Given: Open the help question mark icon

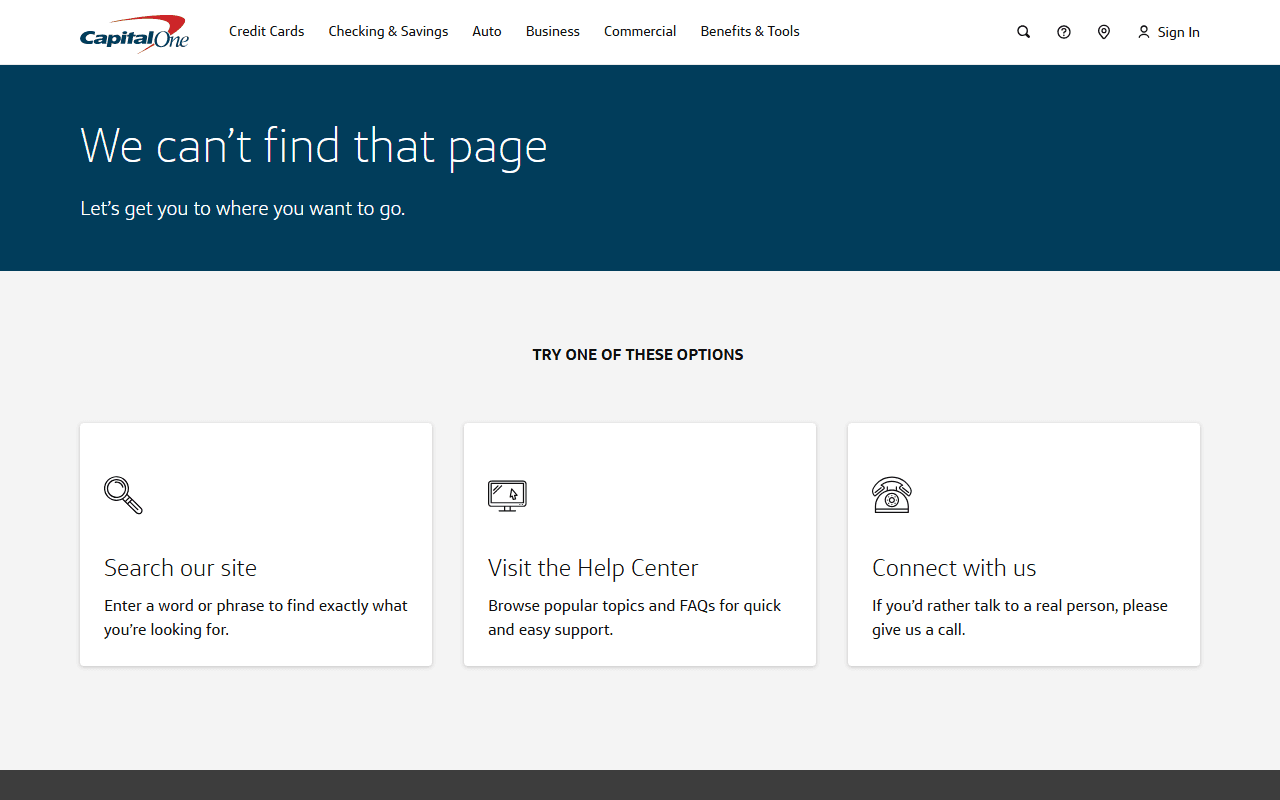Looking at the screenshot, I should click(x=1064, y=32).
